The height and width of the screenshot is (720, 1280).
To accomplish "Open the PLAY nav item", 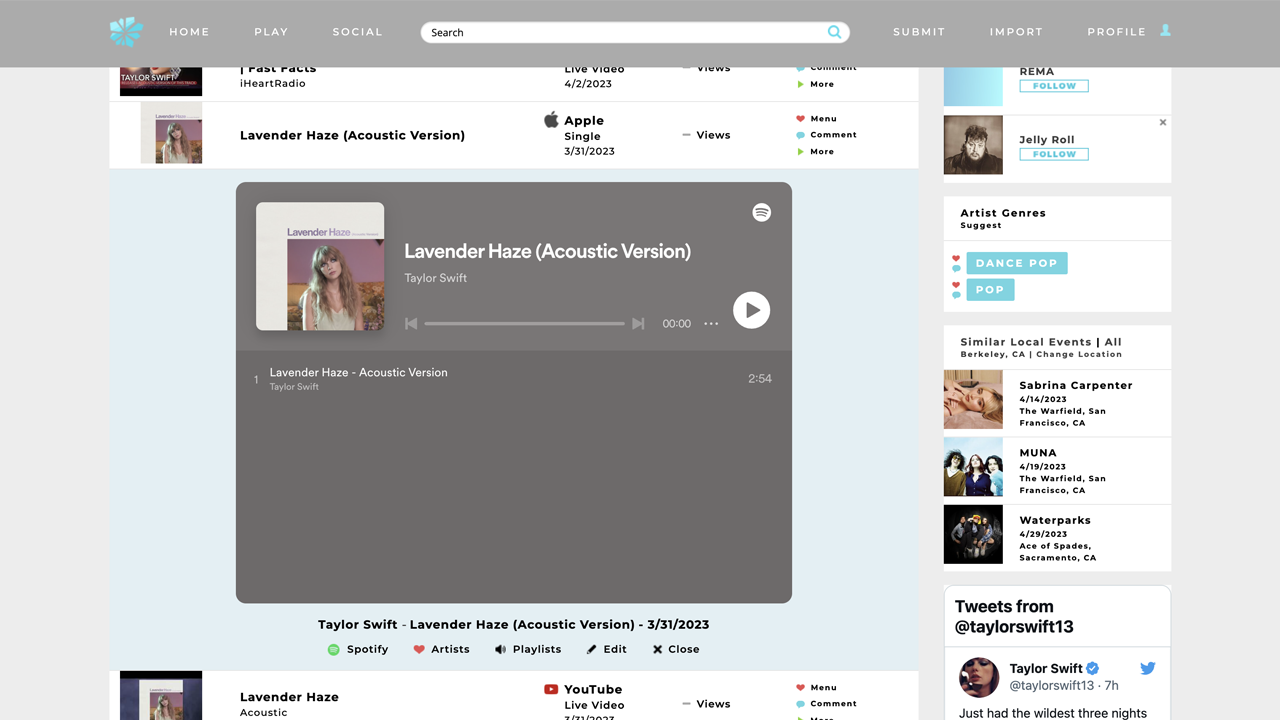I will click(271, 32).
